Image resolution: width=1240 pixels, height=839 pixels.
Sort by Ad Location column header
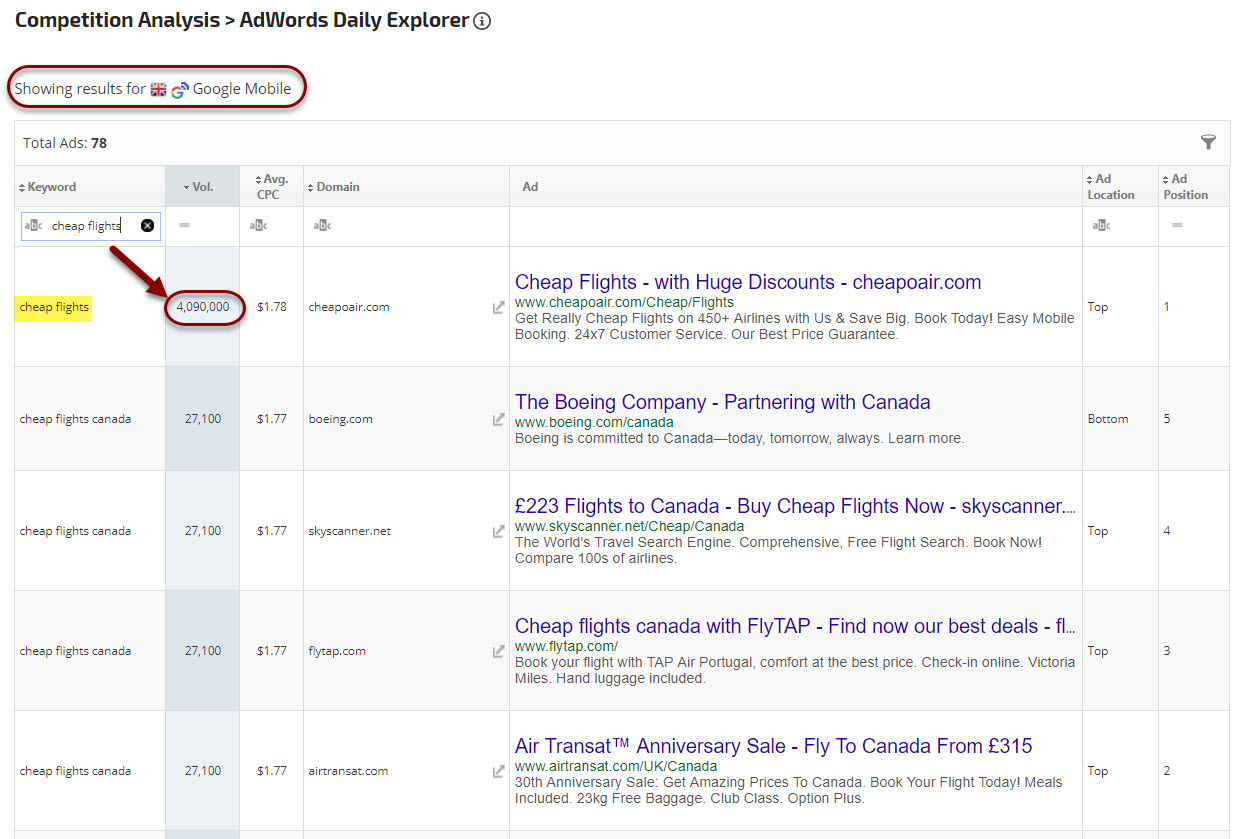pyautogui.click(x=1110, y=187)
